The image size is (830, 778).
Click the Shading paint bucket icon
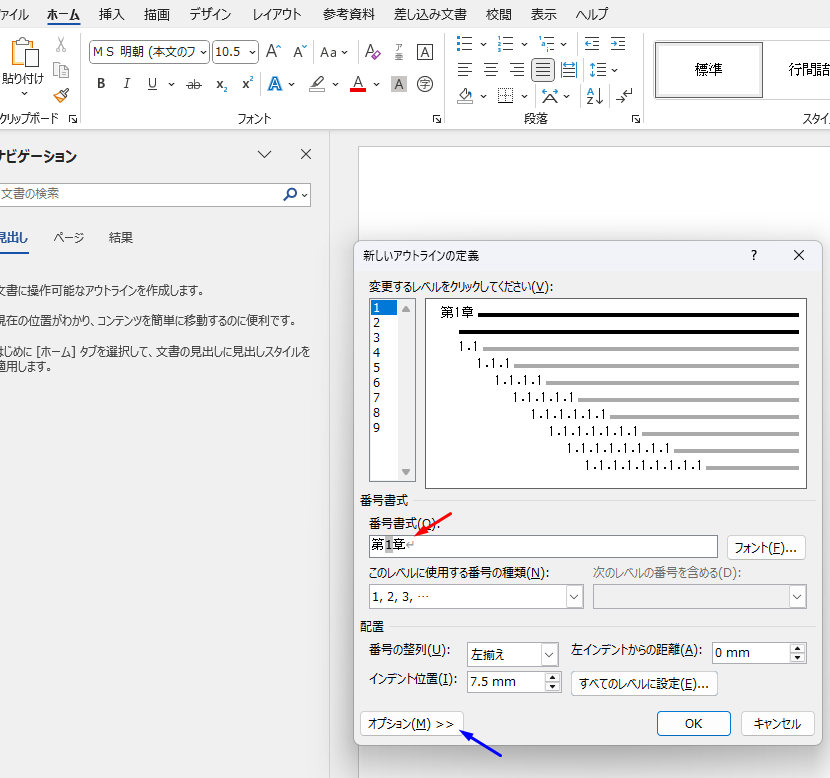point(465,96)
